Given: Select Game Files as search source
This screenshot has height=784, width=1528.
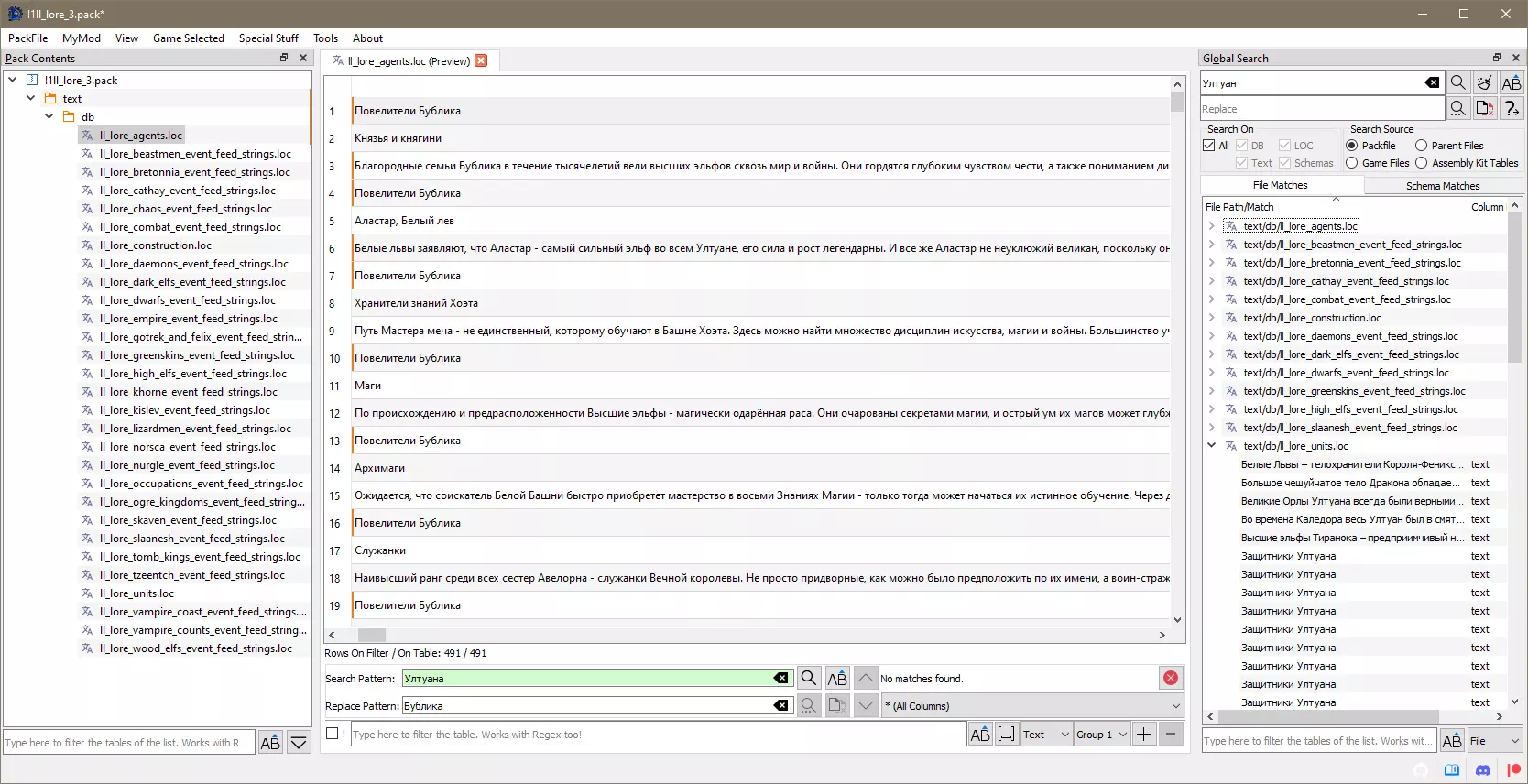Looking at the screenshot, I should (x=1352, y=163).
